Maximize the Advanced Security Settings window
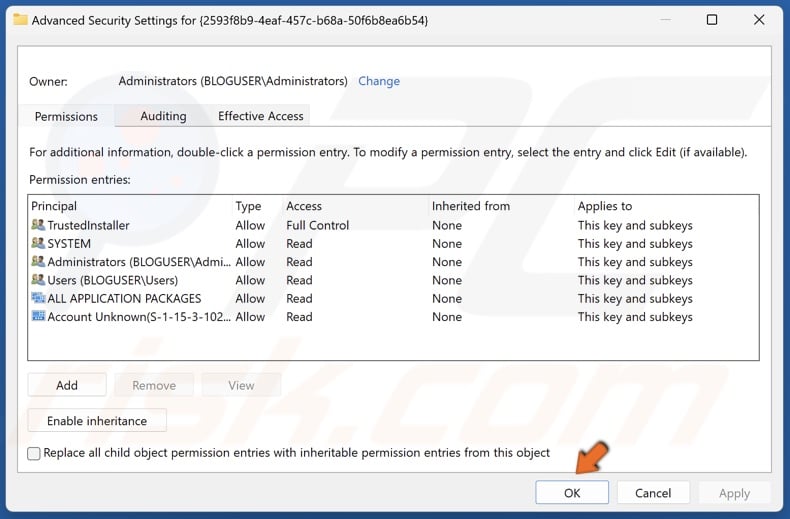Screen dimensions: 790x519 (712, 20)
